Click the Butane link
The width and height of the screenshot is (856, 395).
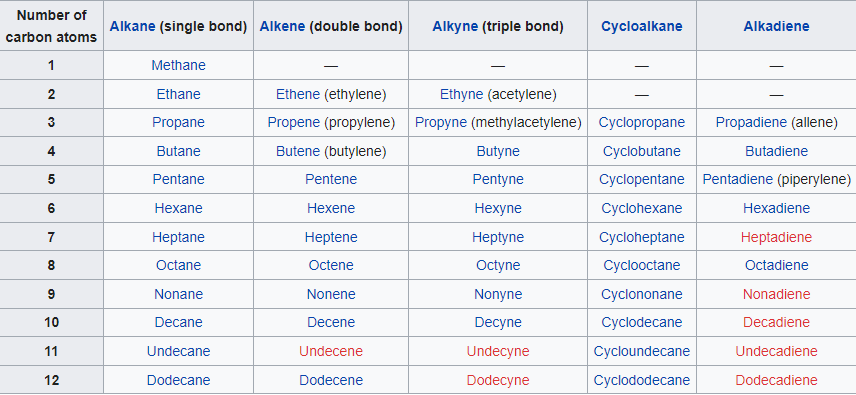179,151
